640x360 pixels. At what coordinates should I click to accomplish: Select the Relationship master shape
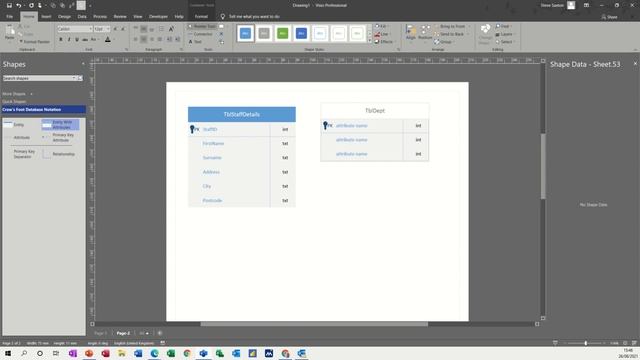pos(59,154)
